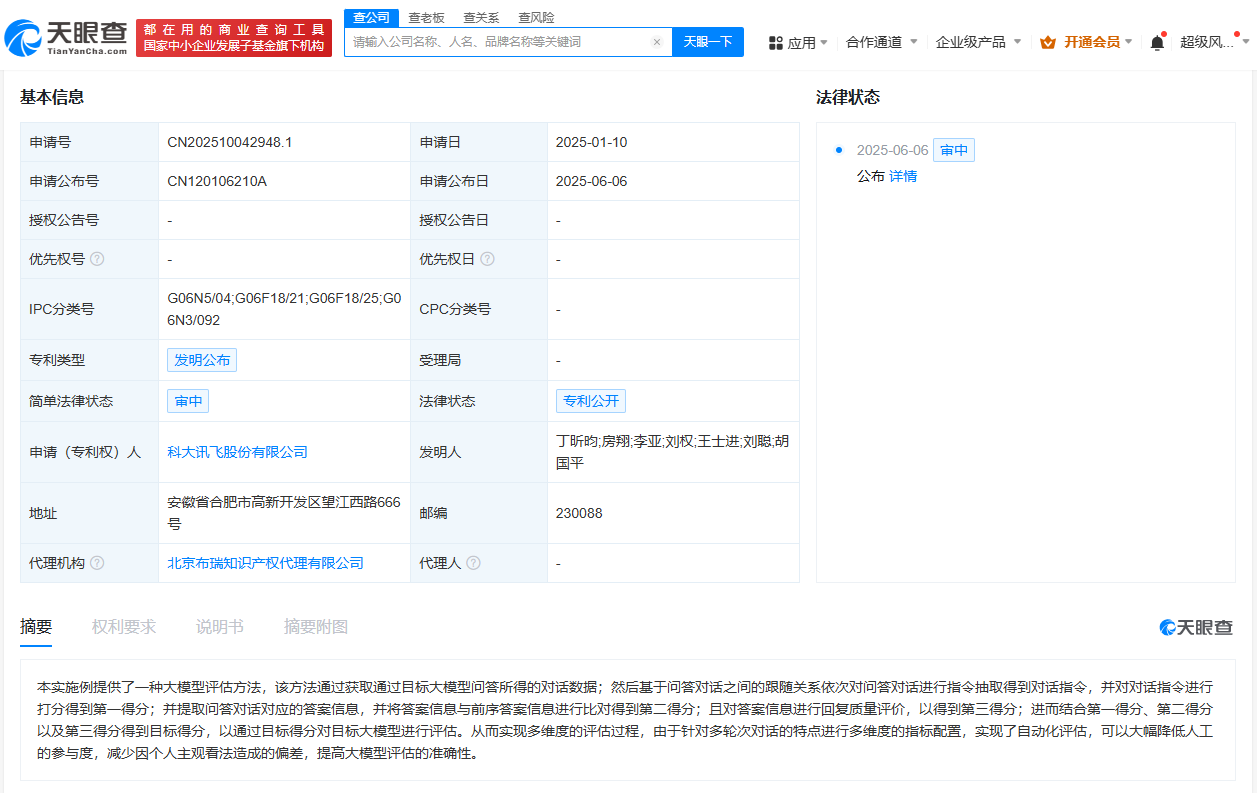This screenshot has height=793, width=1257.
Task: Click the 天眼查 watermark logo near the 摘要 tabs
Action: tap(1195, 626)
